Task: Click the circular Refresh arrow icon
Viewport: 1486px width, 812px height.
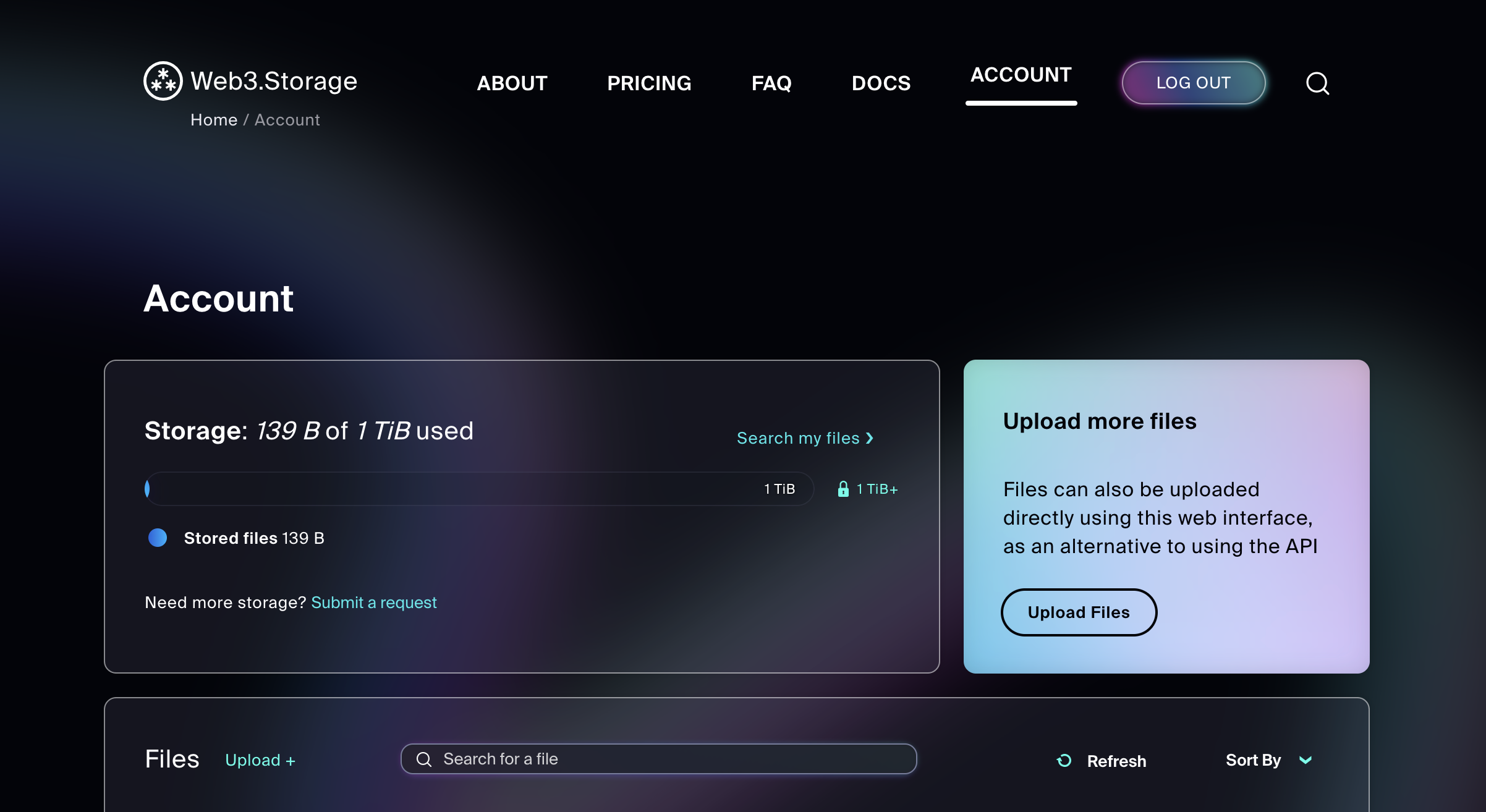Action: coord(1064,761)
